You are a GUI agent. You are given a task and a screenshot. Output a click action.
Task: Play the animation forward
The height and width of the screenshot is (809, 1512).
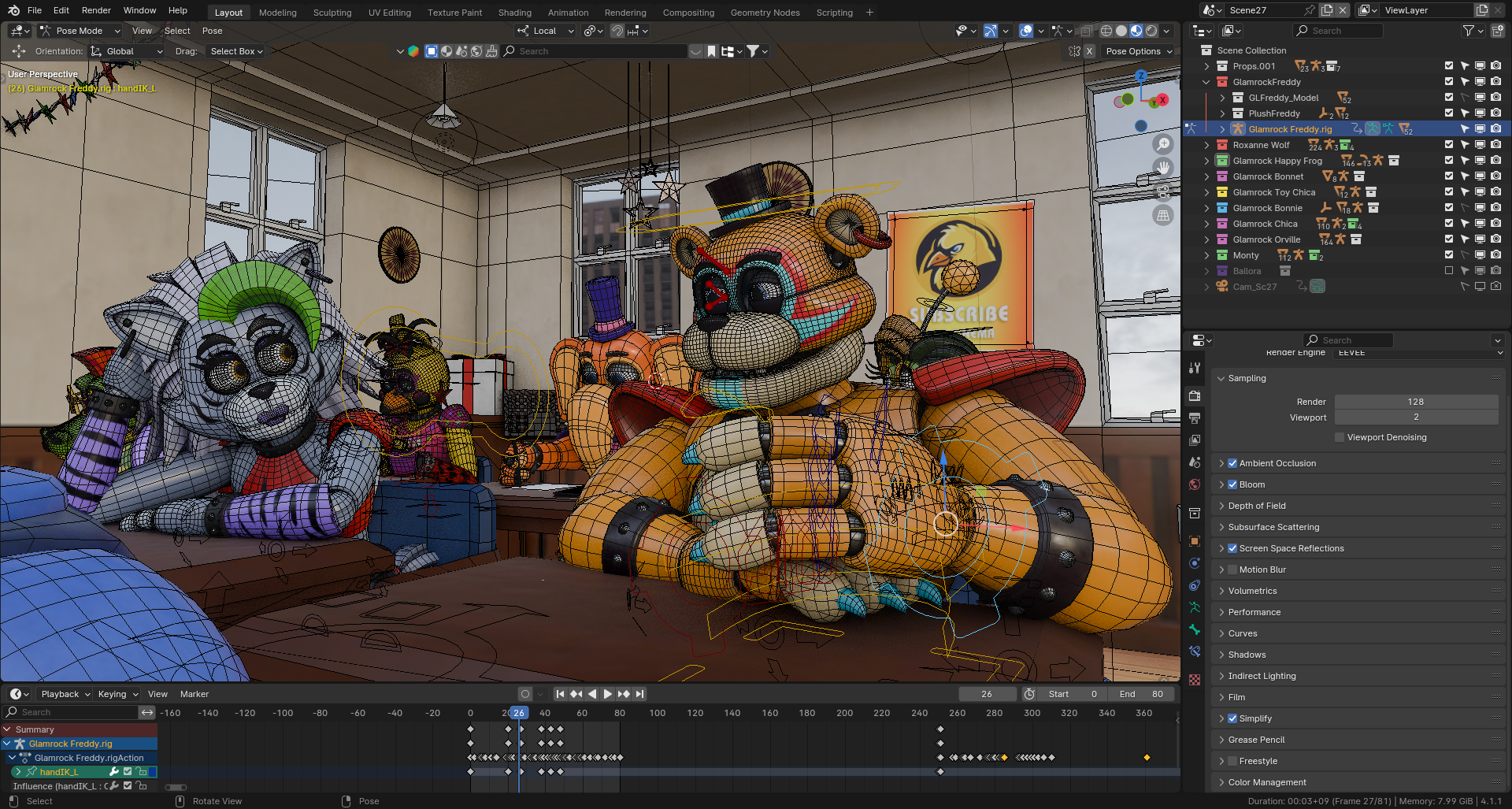pos(607,694)
